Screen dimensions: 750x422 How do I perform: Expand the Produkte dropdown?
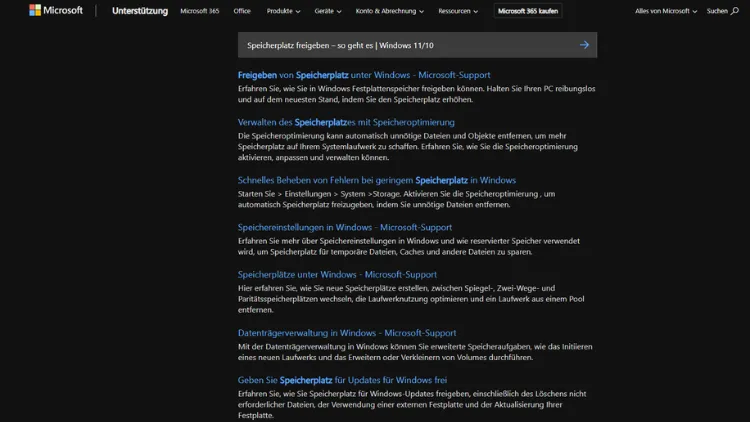click(x=283, y=11)
